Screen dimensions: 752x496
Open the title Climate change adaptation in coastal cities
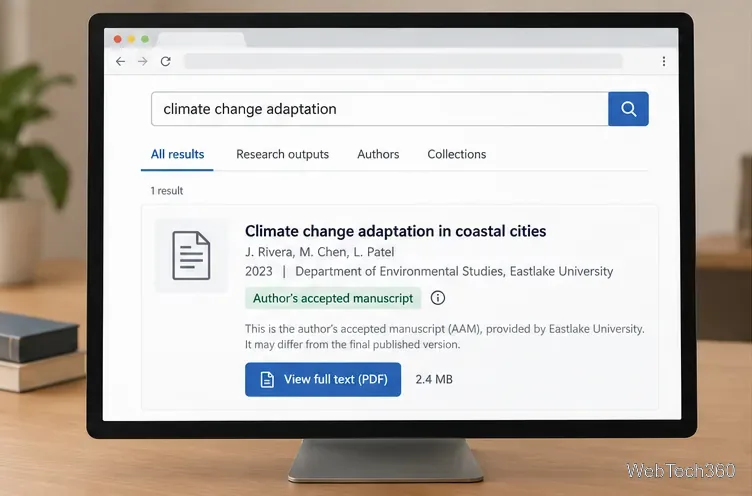point(396,231)
